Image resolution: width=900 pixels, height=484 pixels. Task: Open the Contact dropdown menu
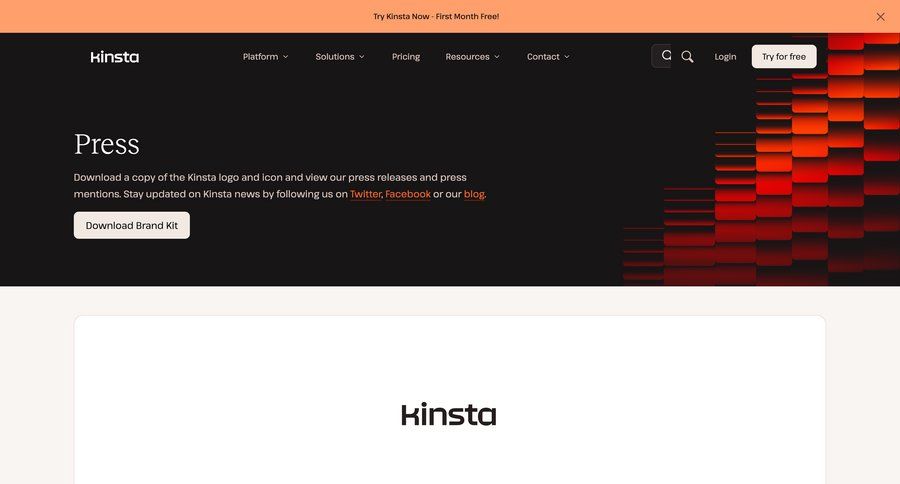click(548, 57)
